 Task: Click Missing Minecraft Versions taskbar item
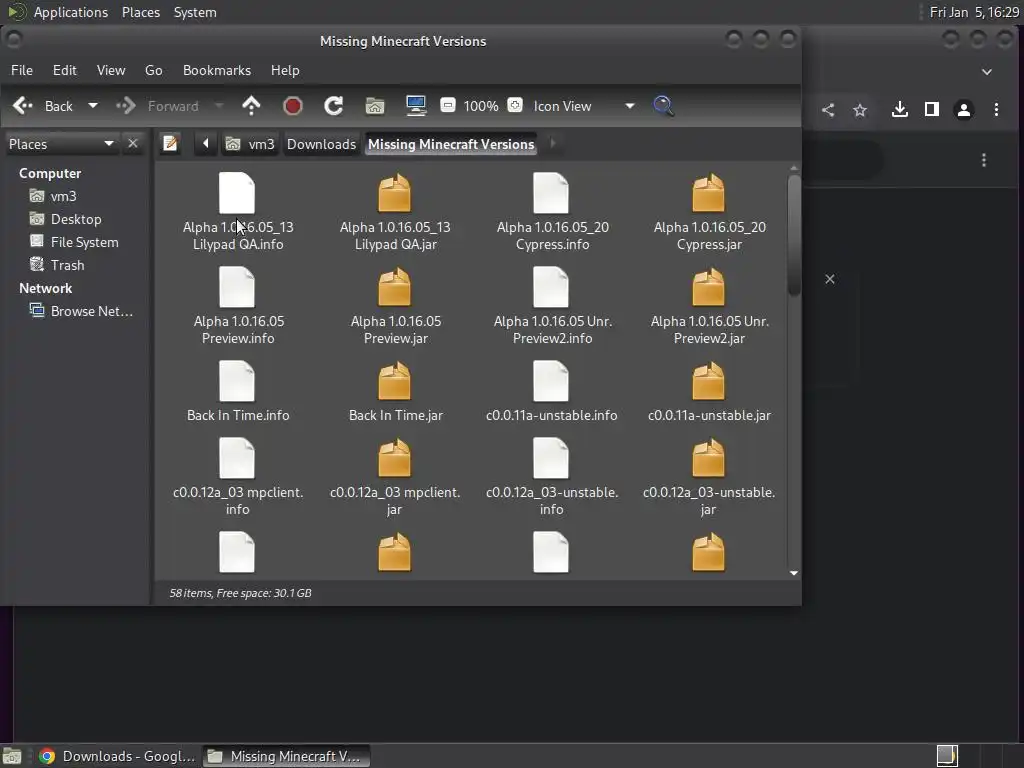(285, 756)
